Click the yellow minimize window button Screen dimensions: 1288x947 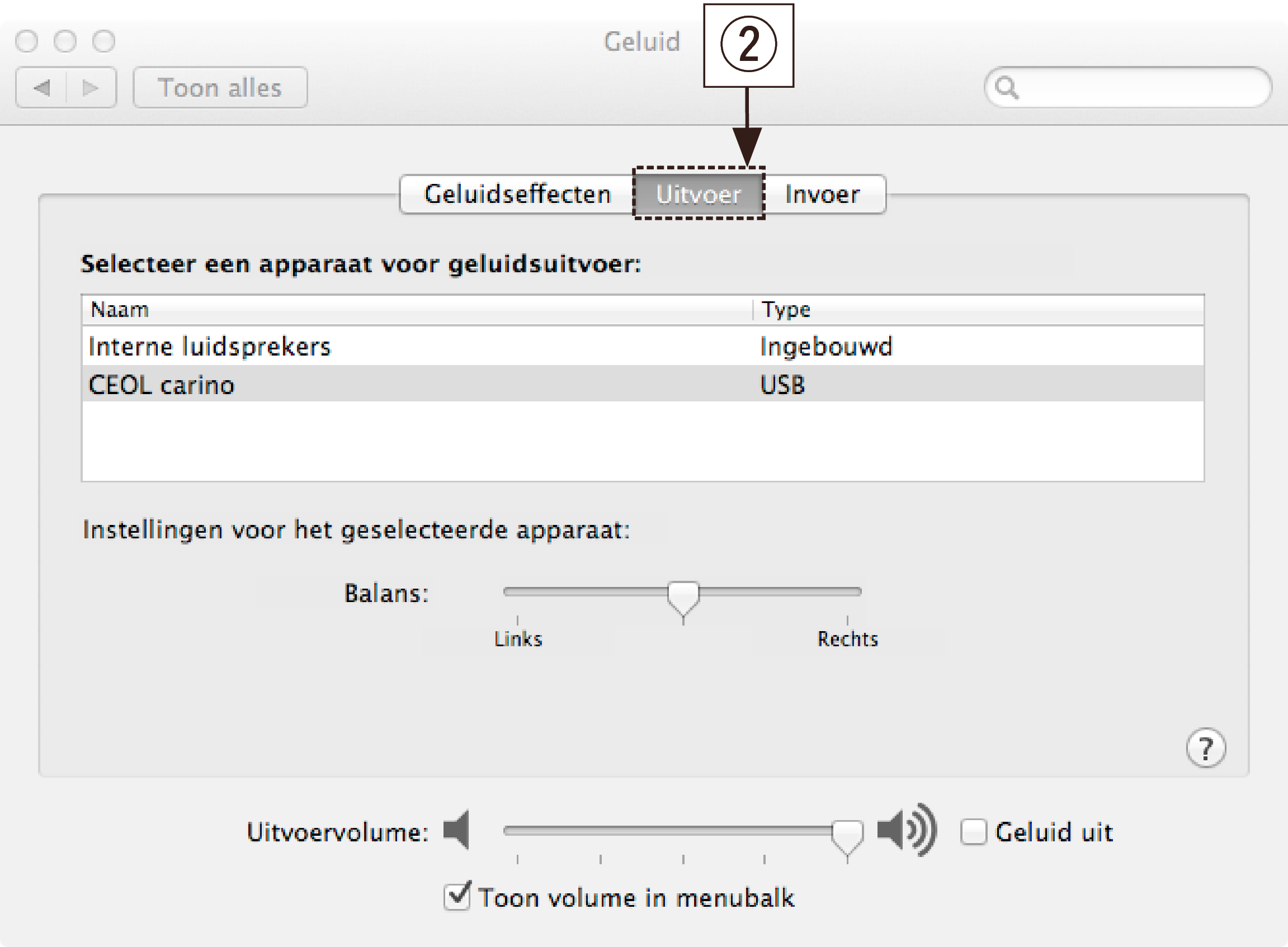click(x=65, y=41)
